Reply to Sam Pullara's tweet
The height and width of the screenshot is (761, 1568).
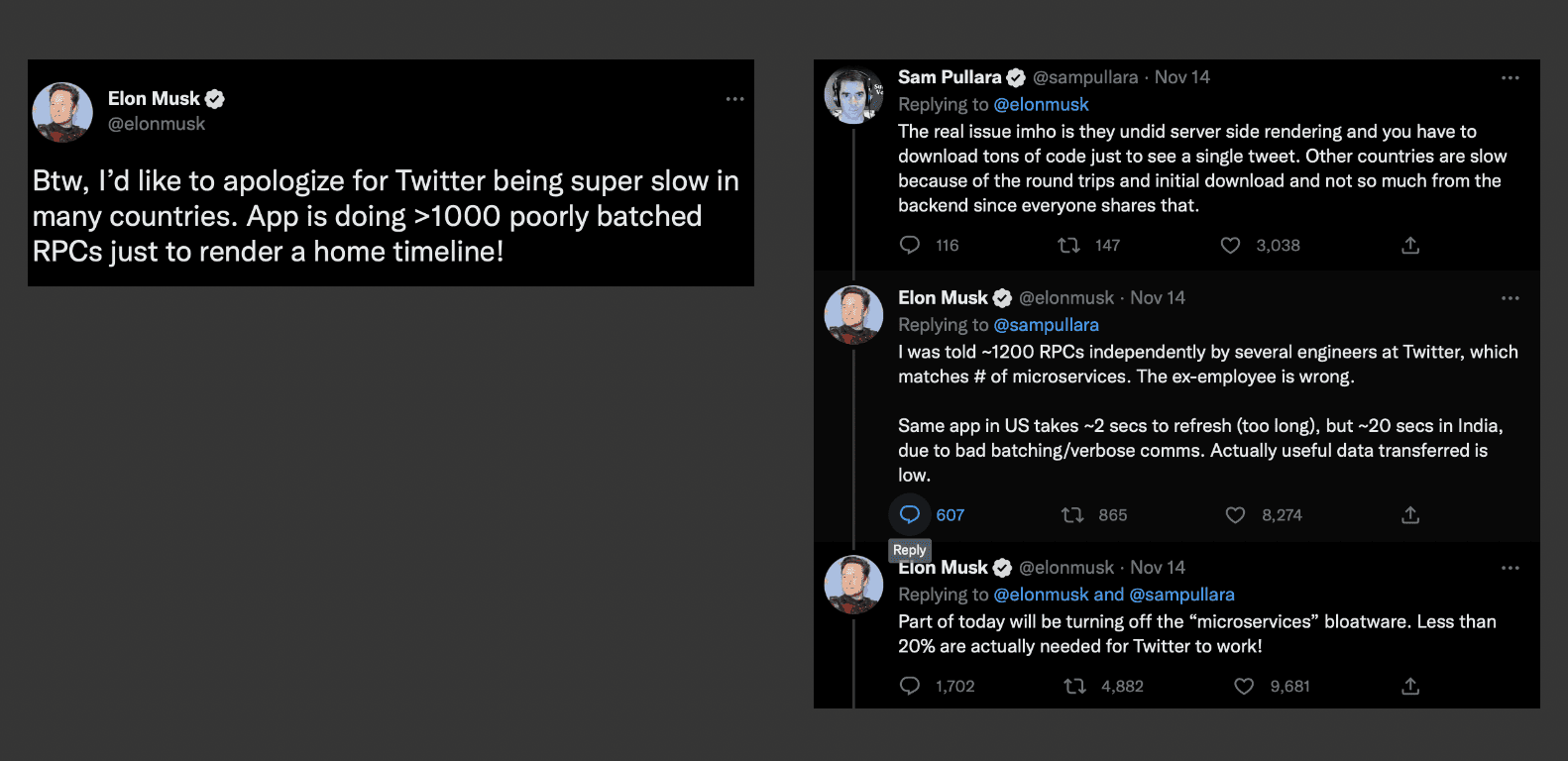click(x=910, y=245)
